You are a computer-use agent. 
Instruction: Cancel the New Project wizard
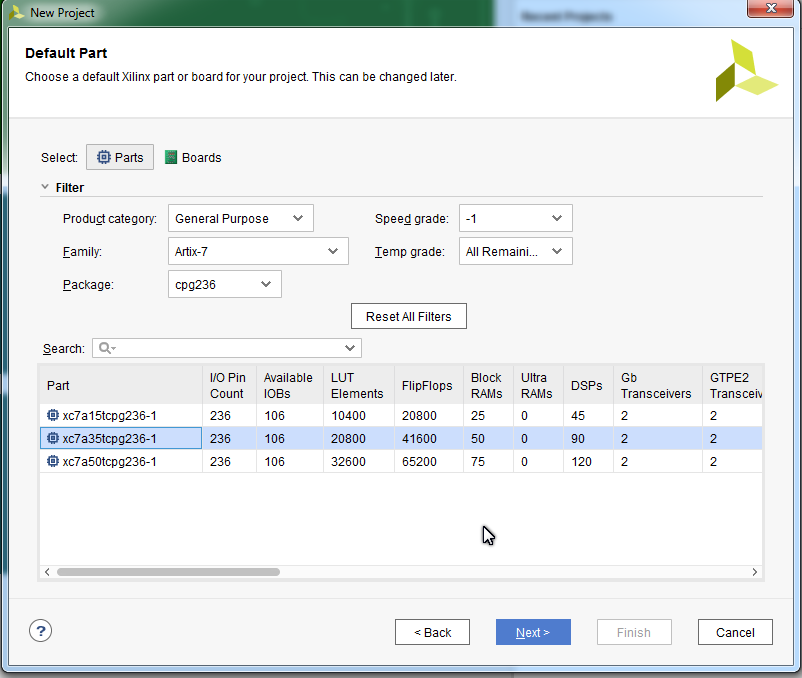click(735, 632)
